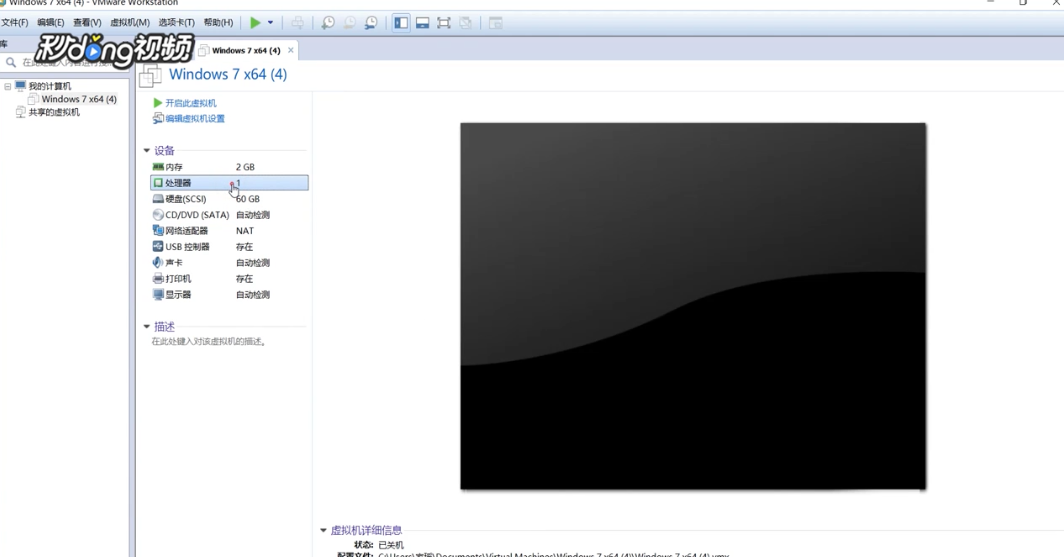1064x557 pixels.
Task: Click the CD/DVD (SATA) device icon
Action: tap(158, 214)
